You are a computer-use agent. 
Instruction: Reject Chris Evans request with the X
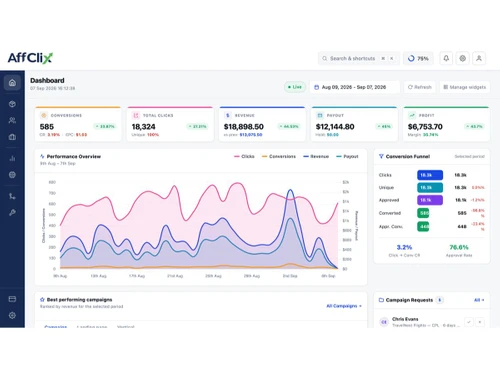(480, 322)
